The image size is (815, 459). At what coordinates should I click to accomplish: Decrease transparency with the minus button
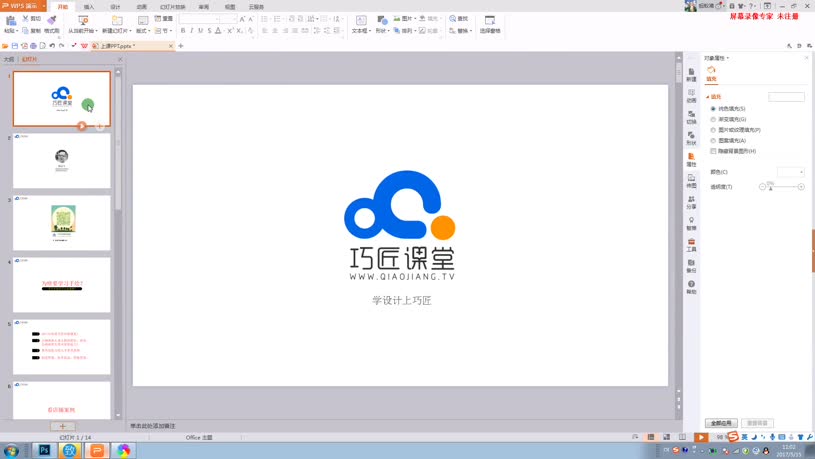[762, 187]
